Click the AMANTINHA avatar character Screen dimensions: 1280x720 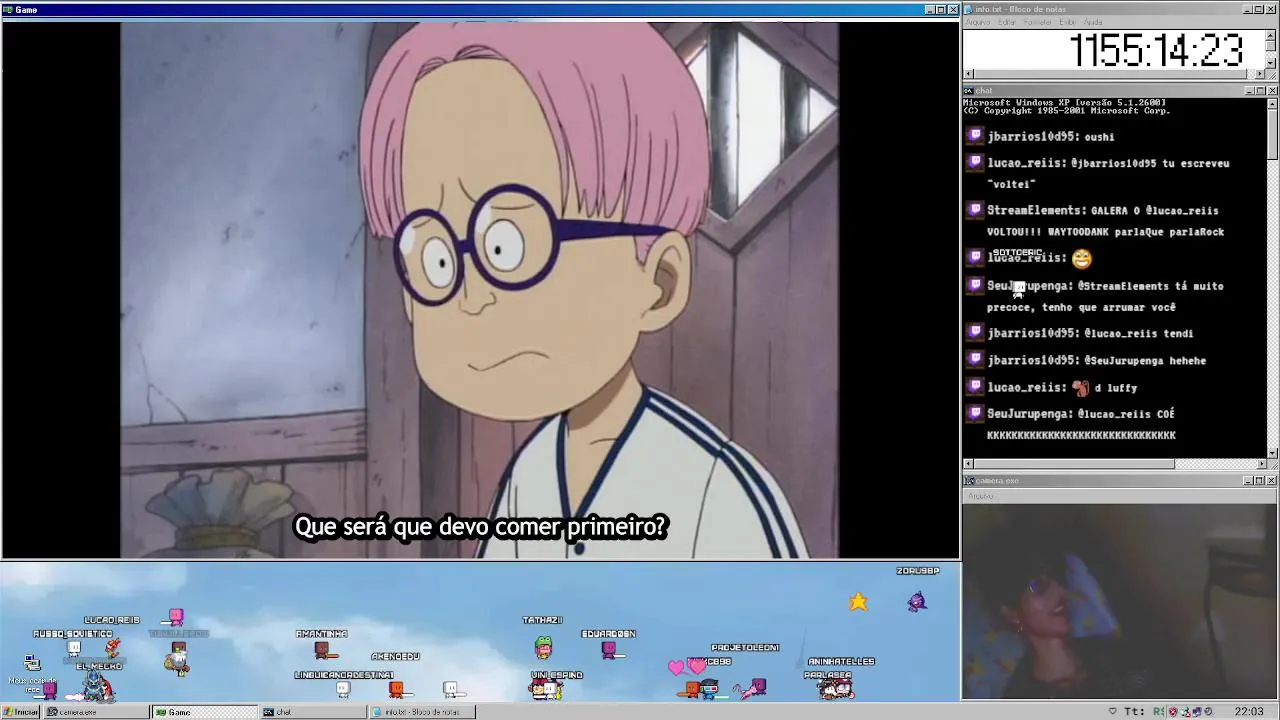coord(323,650)
